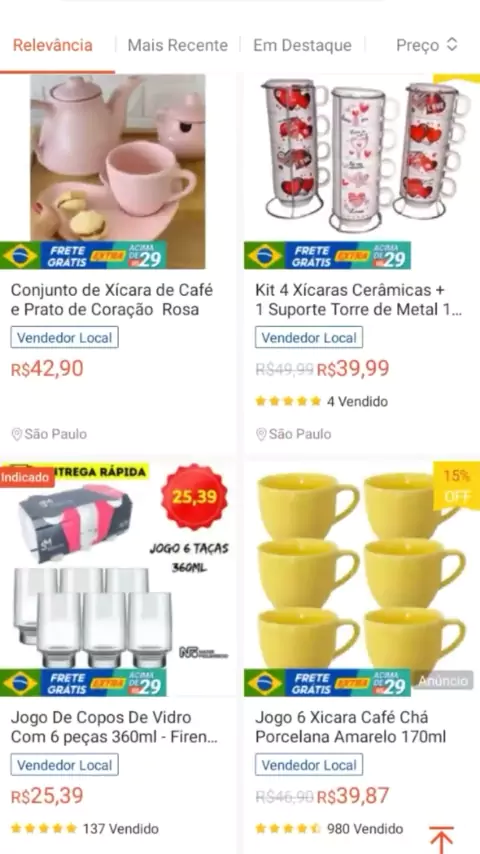Tap the 15% OFF discount badge
The height and width of the screenshot is (854, 480).
457,486
